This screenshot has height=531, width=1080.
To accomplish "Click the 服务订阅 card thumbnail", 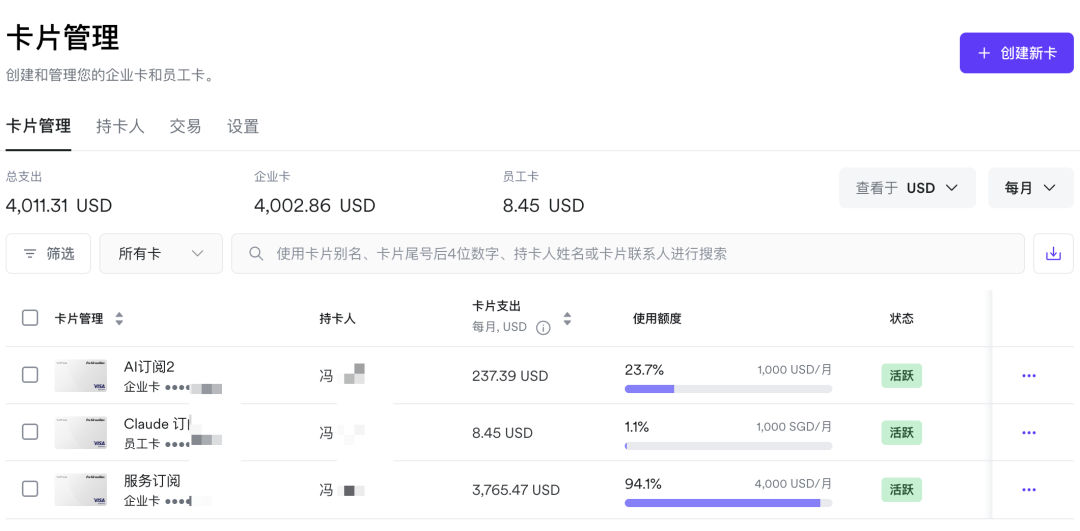I will tap(81, 490).
